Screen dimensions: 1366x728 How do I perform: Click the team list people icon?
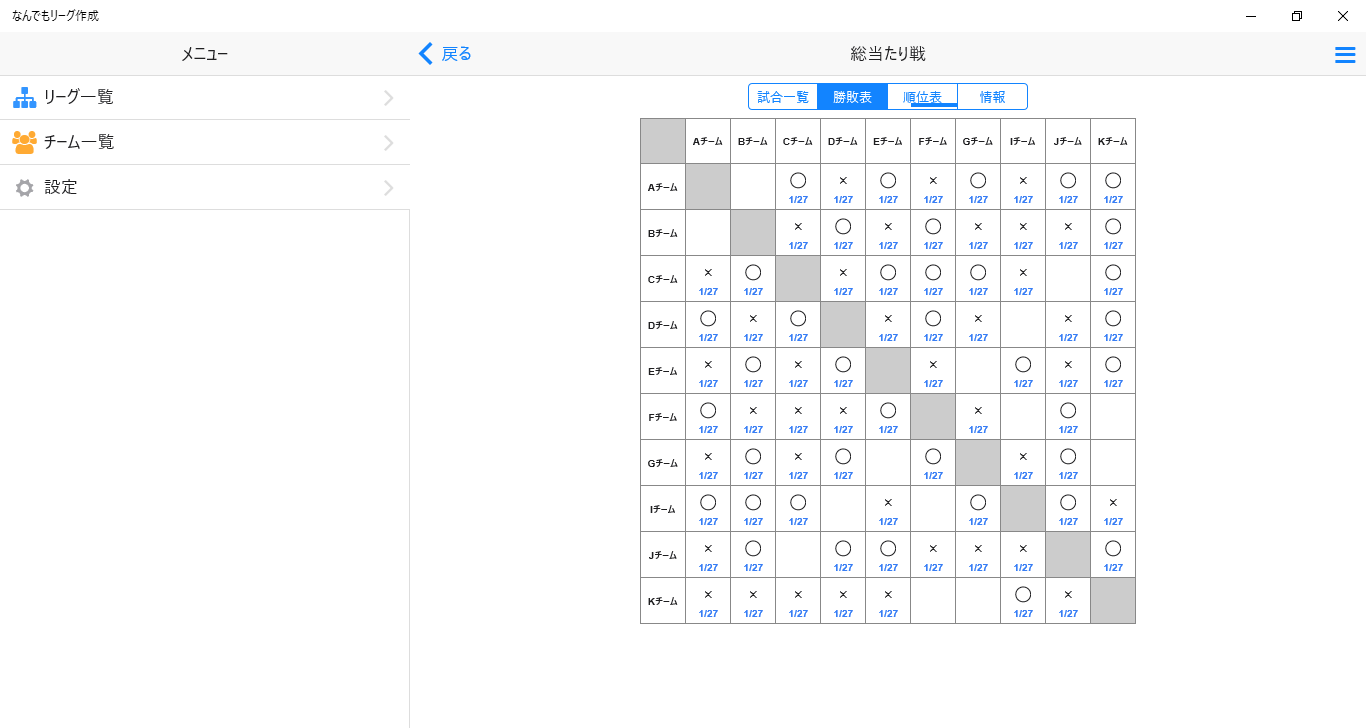pos(23,141)
